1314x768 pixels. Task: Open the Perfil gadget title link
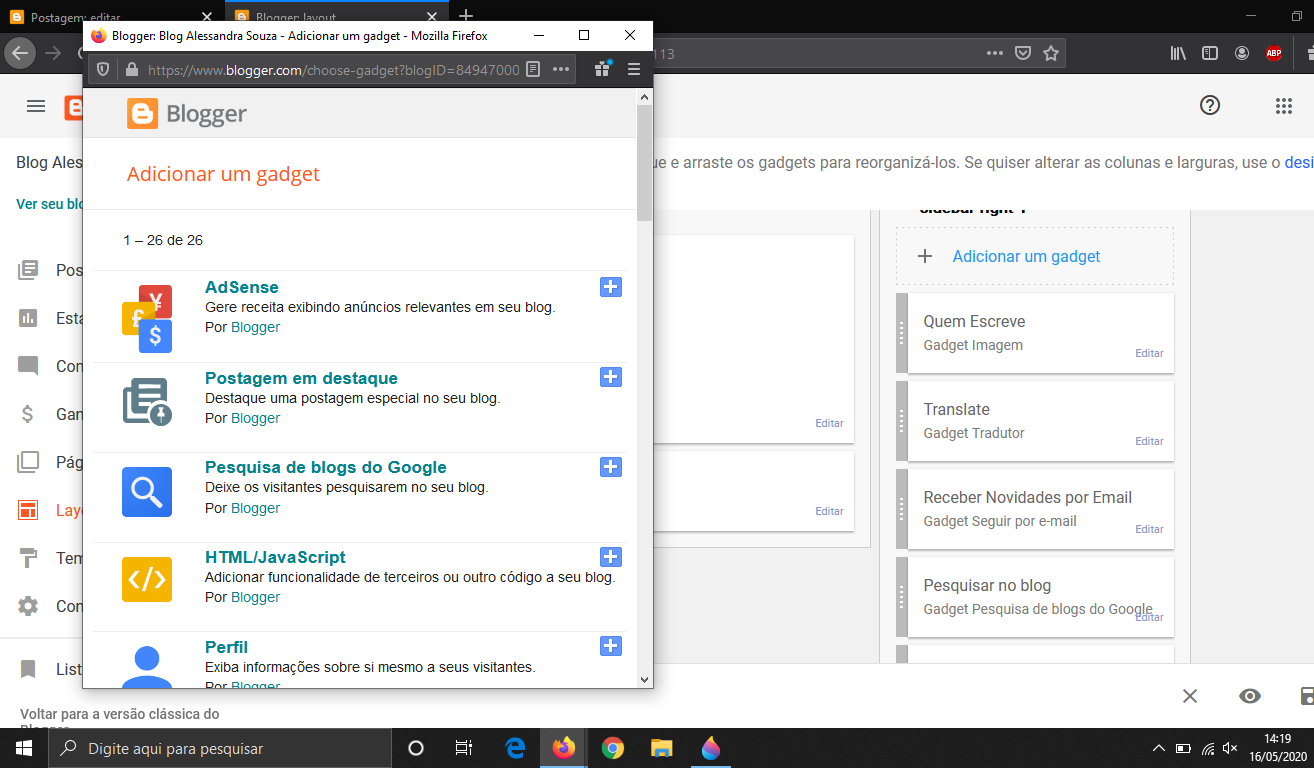click(x=226, y=647)
